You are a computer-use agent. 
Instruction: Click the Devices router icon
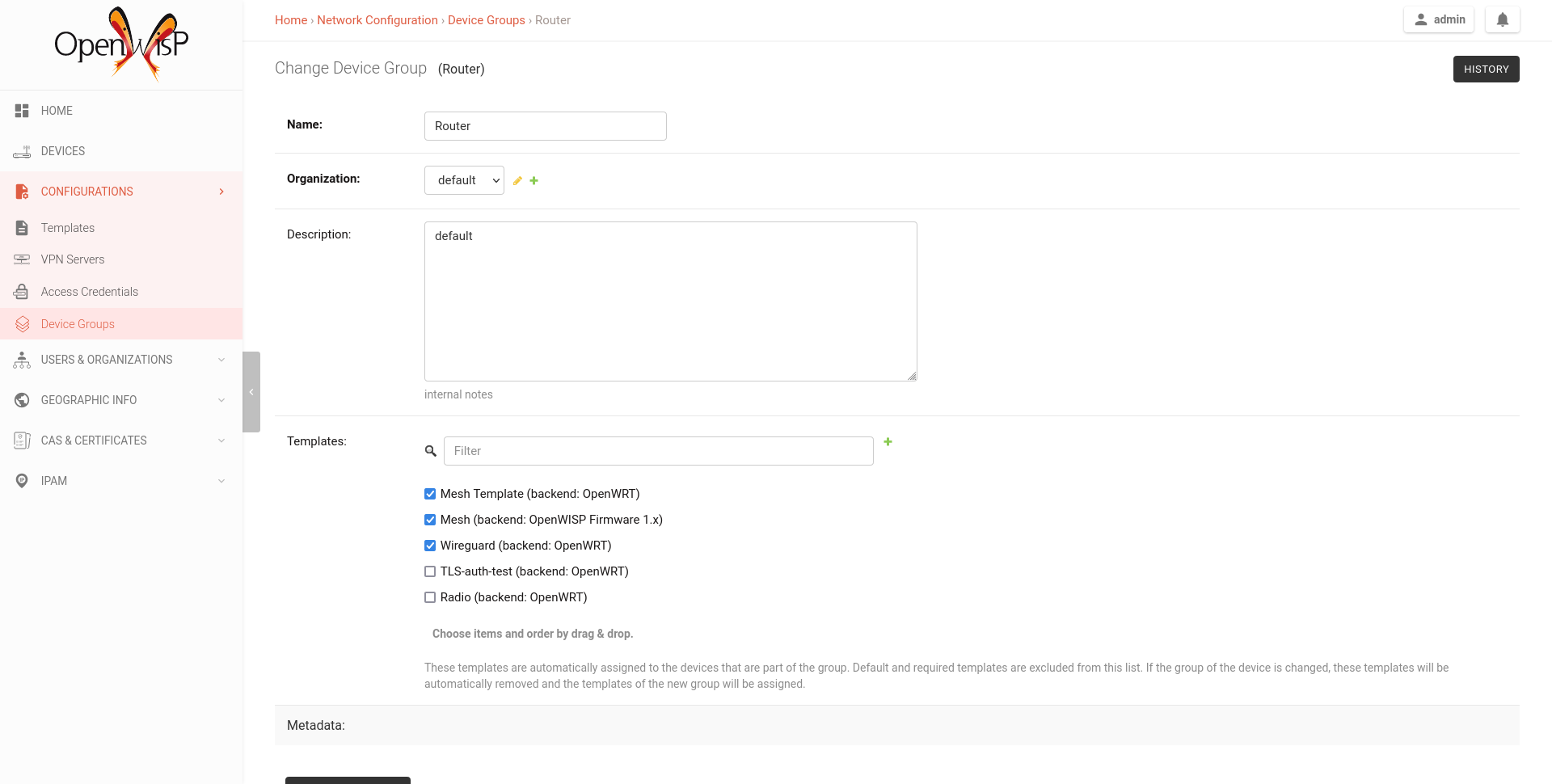(22, 151)
